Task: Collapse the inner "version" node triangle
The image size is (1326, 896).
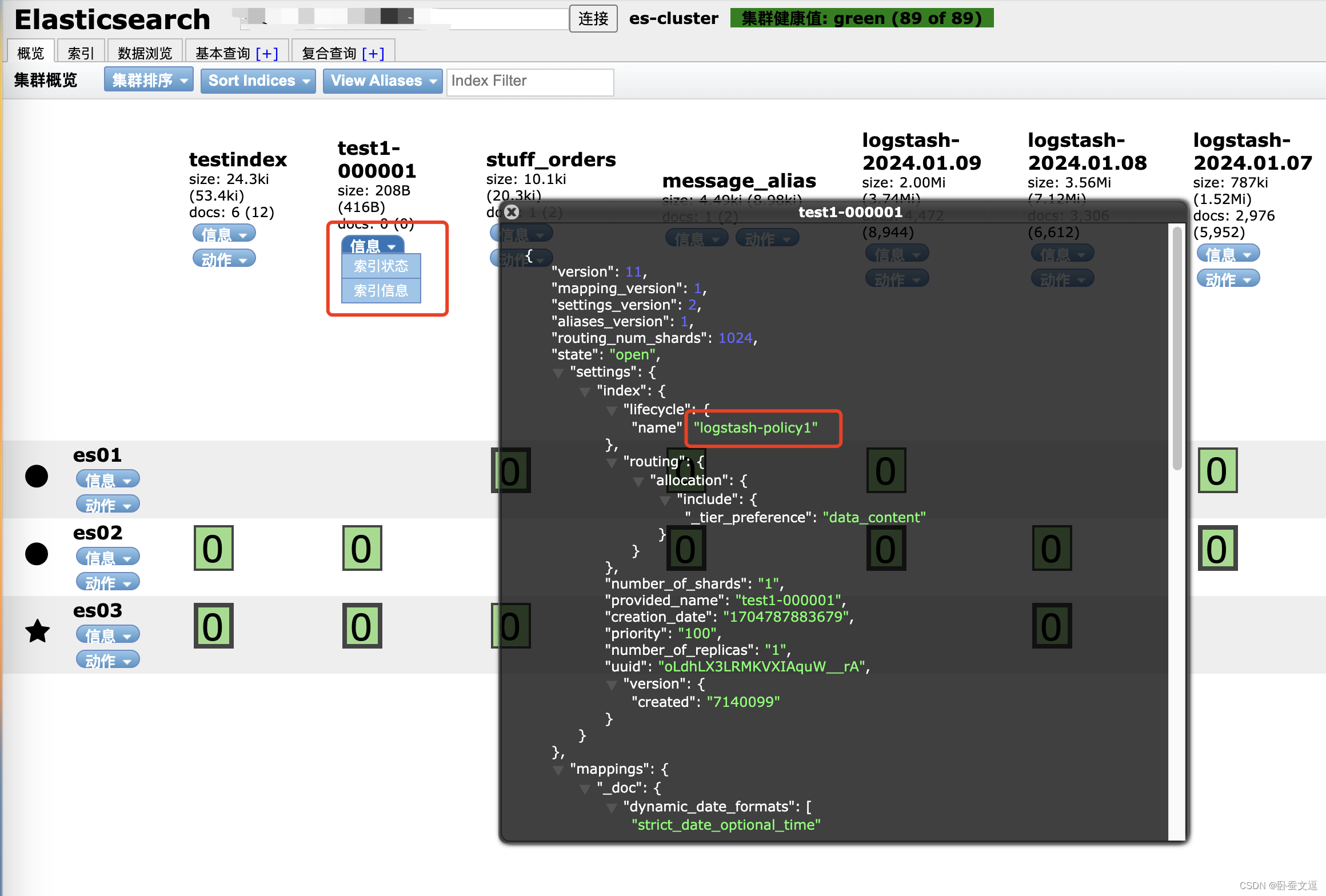Action: tap(612, 685)
